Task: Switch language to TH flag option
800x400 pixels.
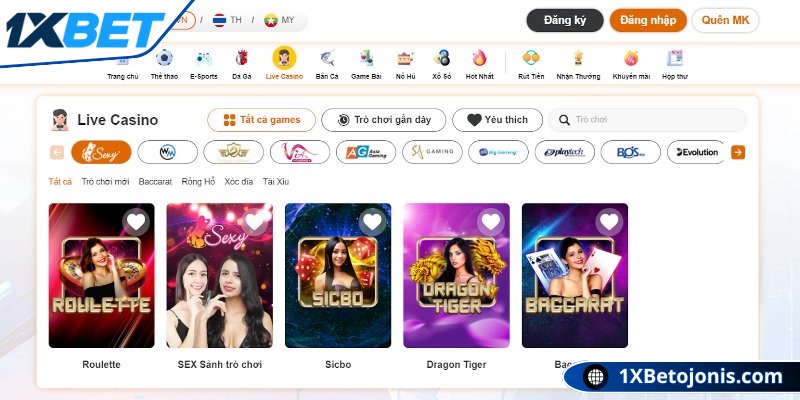Action: coord(227,20)
